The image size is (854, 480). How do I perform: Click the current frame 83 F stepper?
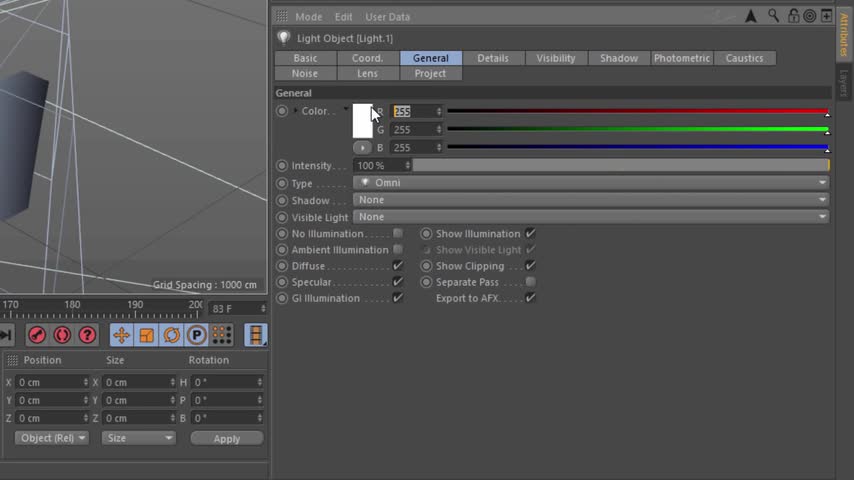[263, 308]
